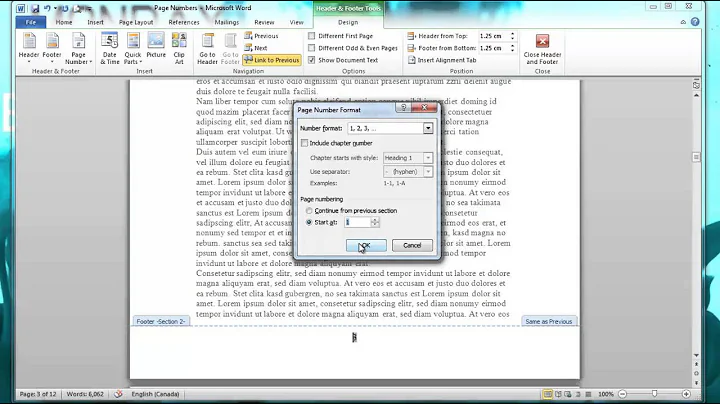Viewport: 720px width, 404px height.
Task: Switch to Full Screen Reading view
Action: 558,394
